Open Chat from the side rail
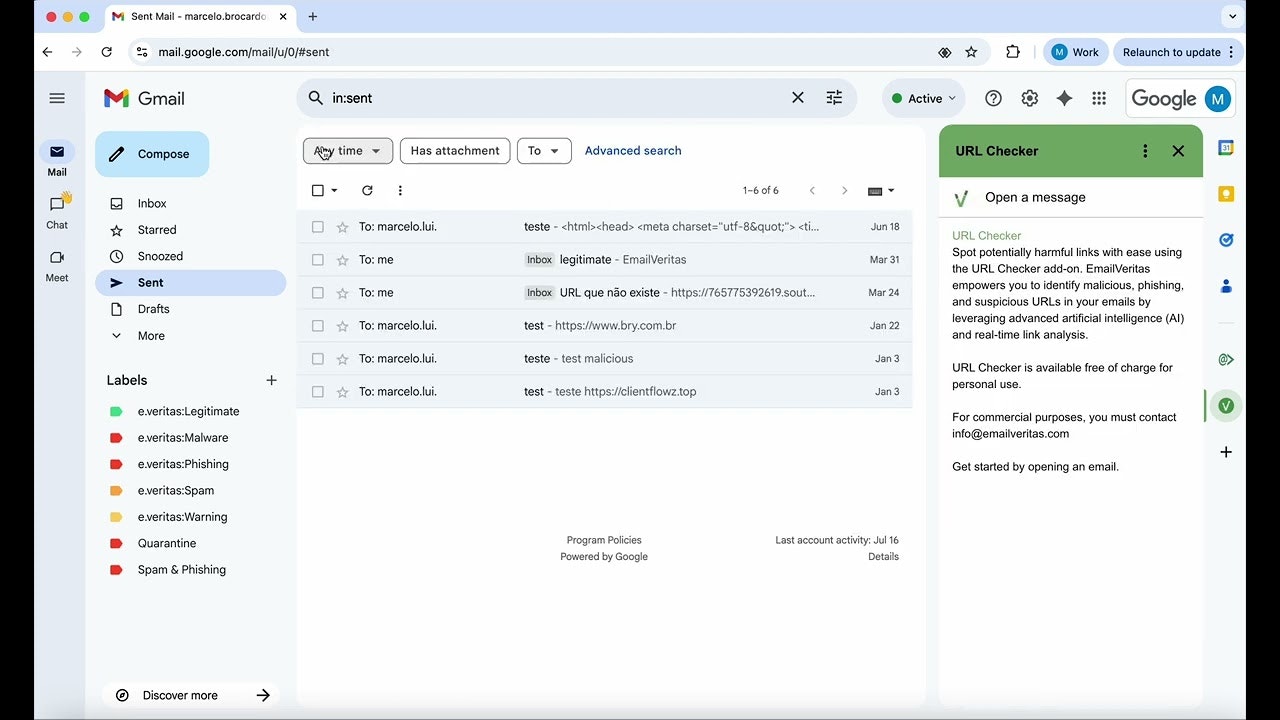This screenshot has width=1280, height=720. 57,211
